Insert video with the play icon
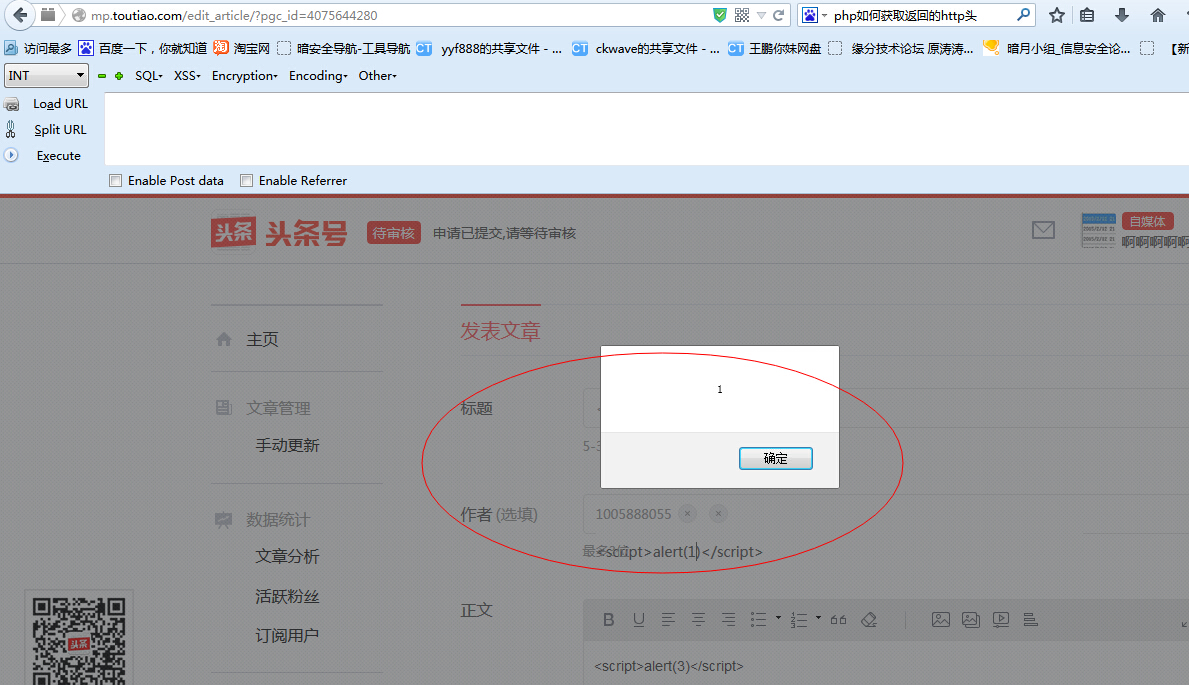This screenshot has width=1189, height=685. click(1001, 620)
